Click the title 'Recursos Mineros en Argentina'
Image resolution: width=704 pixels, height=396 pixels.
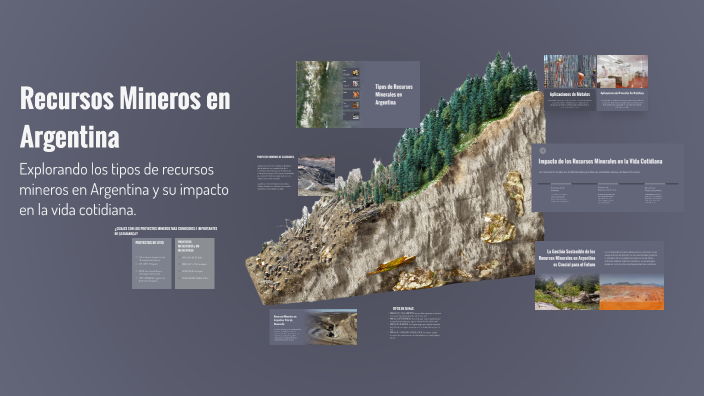point(125,118)
